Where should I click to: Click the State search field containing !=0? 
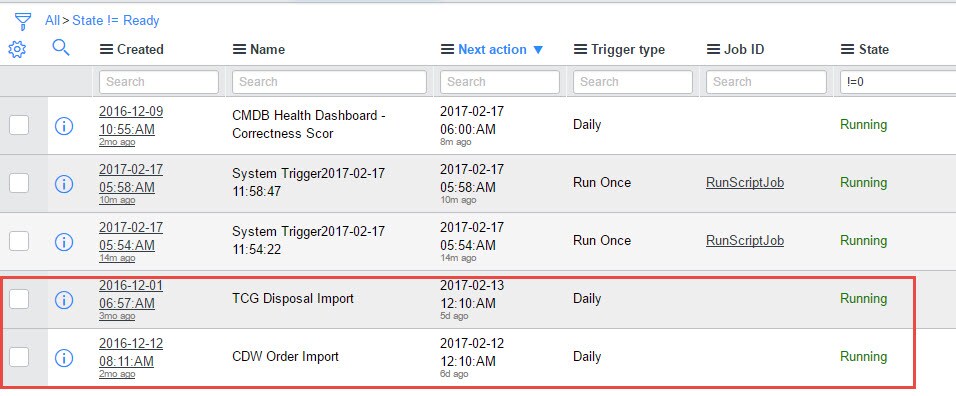tap(897, 82)
